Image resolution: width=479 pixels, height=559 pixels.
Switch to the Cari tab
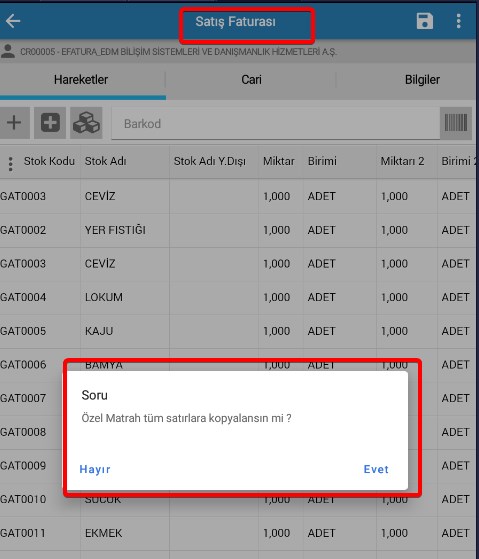click(x=251, y=80)
